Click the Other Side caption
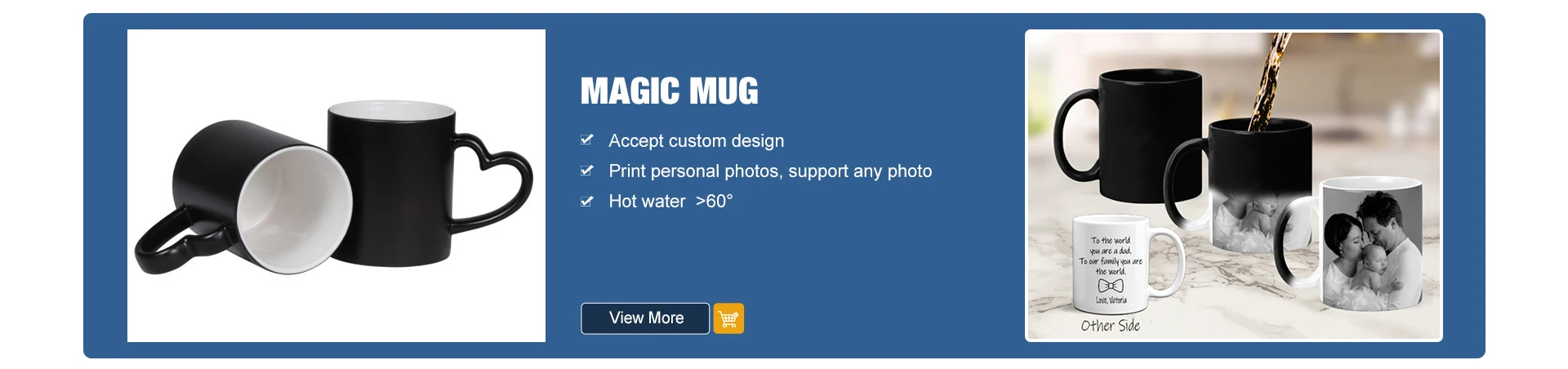The image size is (1568, 369). pos(1110,326)
